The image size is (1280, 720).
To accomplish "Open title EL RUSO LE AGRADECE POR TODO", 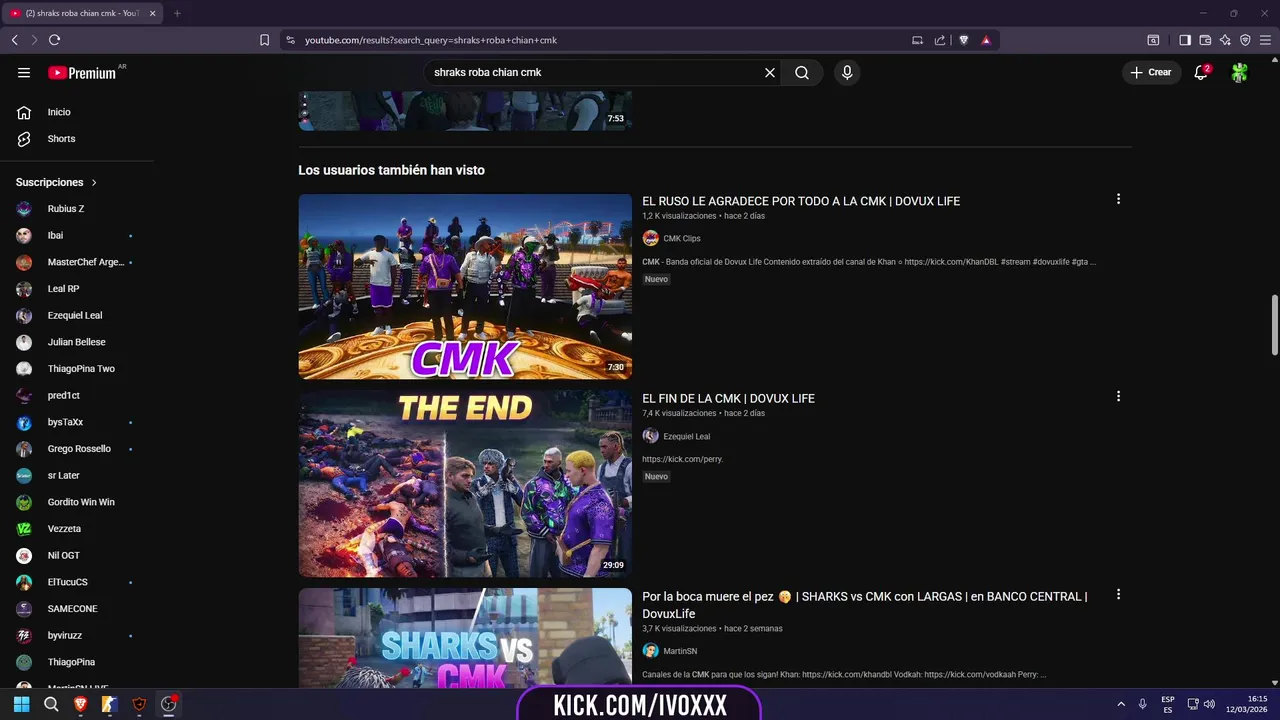I will pyautogui.click(x=801, y=201).
